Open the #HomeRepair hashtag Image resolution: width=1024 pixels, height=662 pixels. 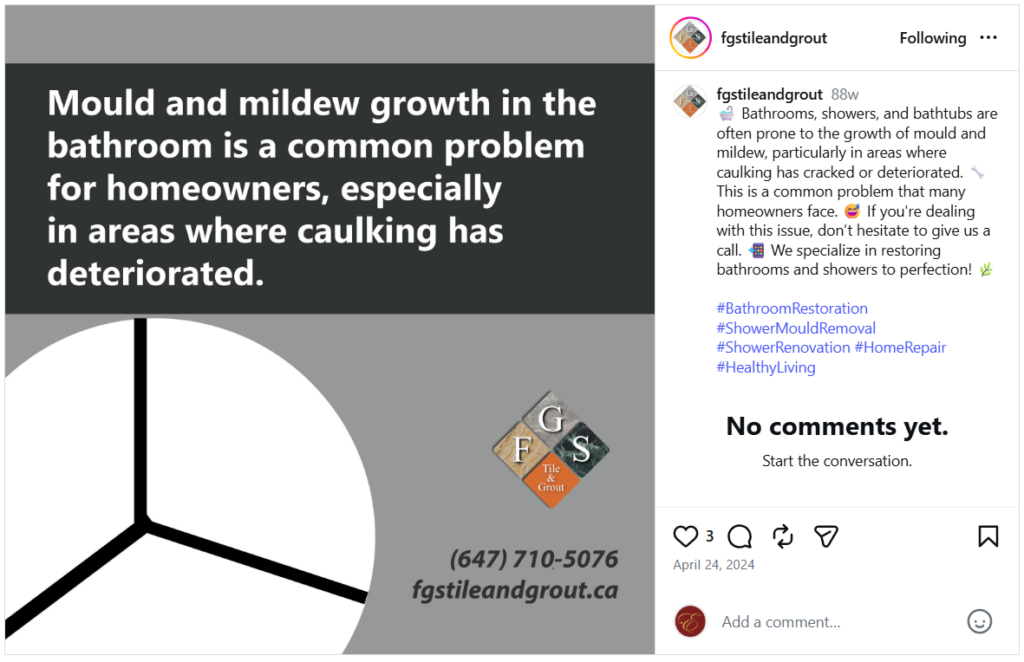pos(900,347)
